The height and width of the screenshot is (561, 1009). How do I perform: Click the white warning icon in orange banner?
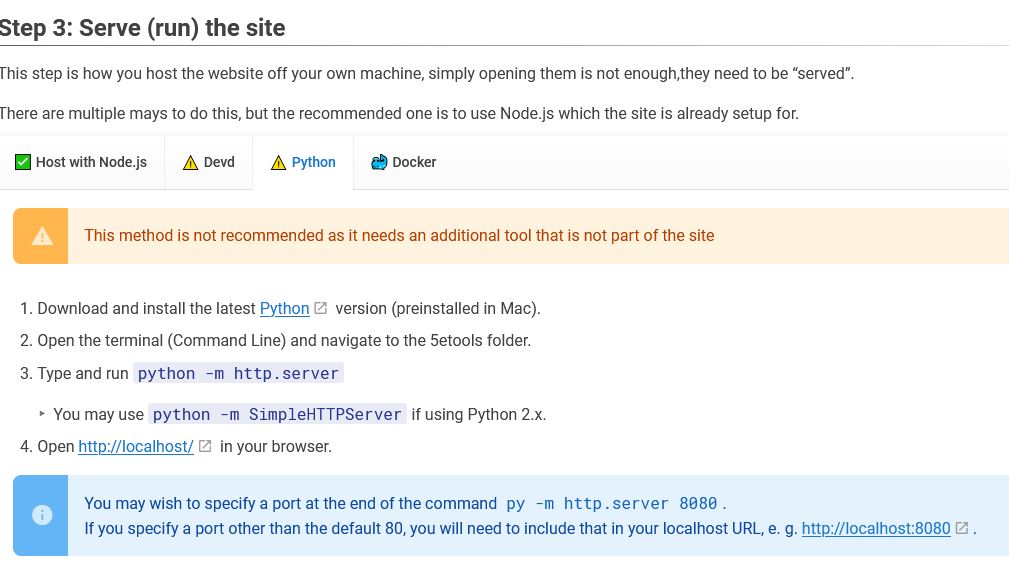pyautogui.click(x=41, y=236)
